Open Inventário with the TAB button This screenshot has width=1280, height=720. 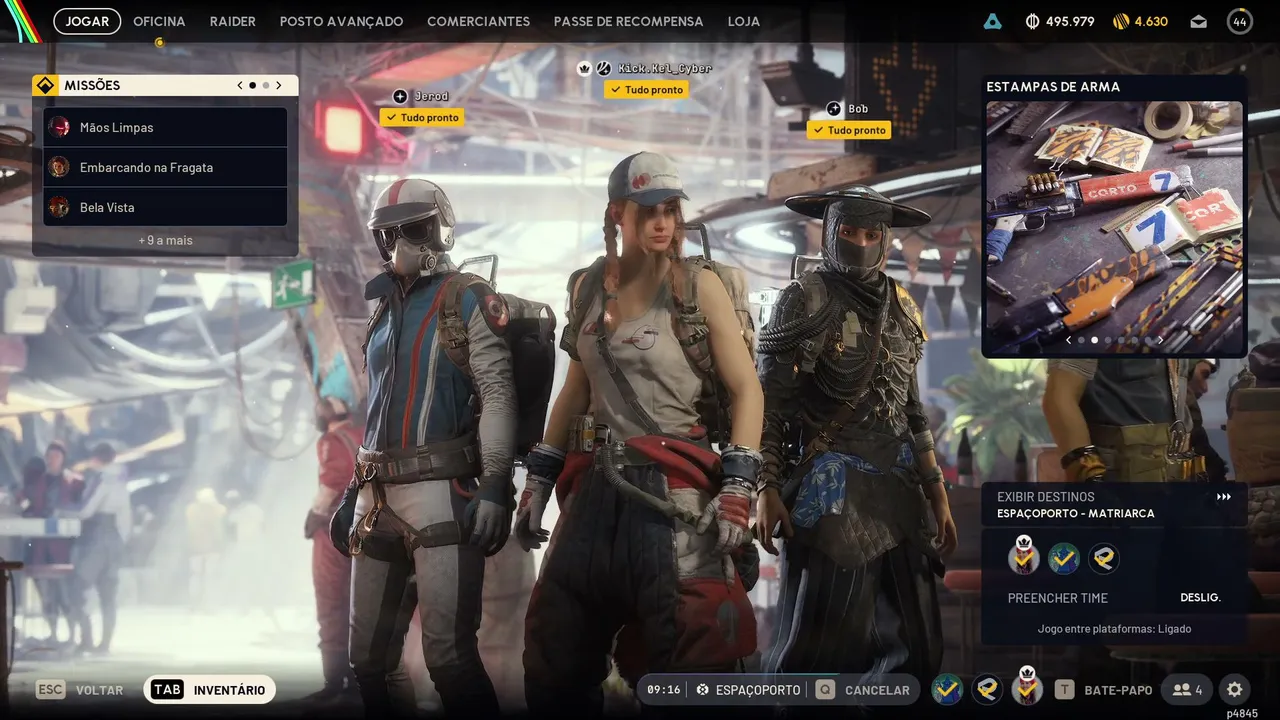[210, 690]
